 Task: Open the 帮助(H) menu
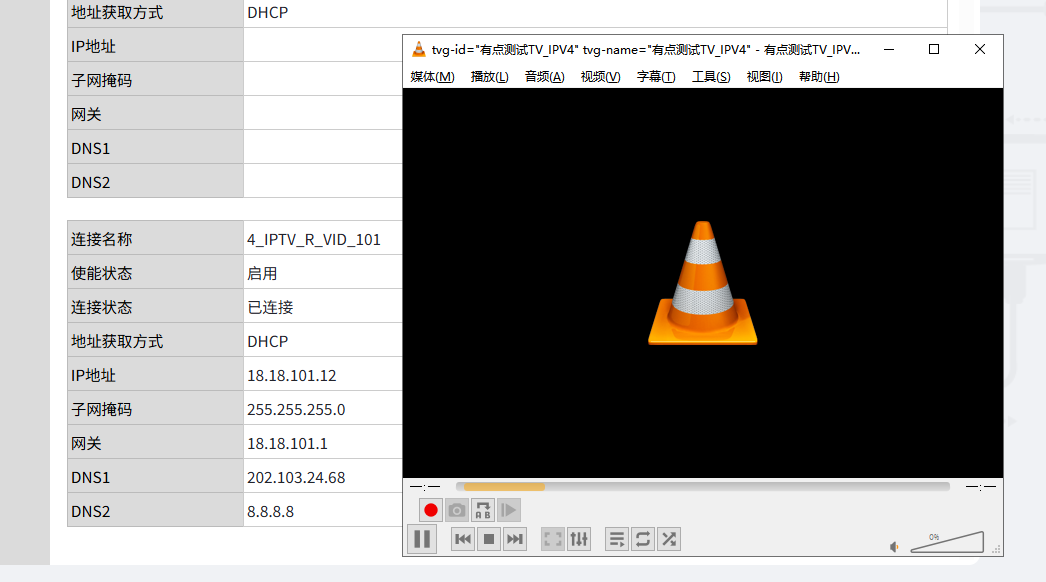(x=819, y=77)
